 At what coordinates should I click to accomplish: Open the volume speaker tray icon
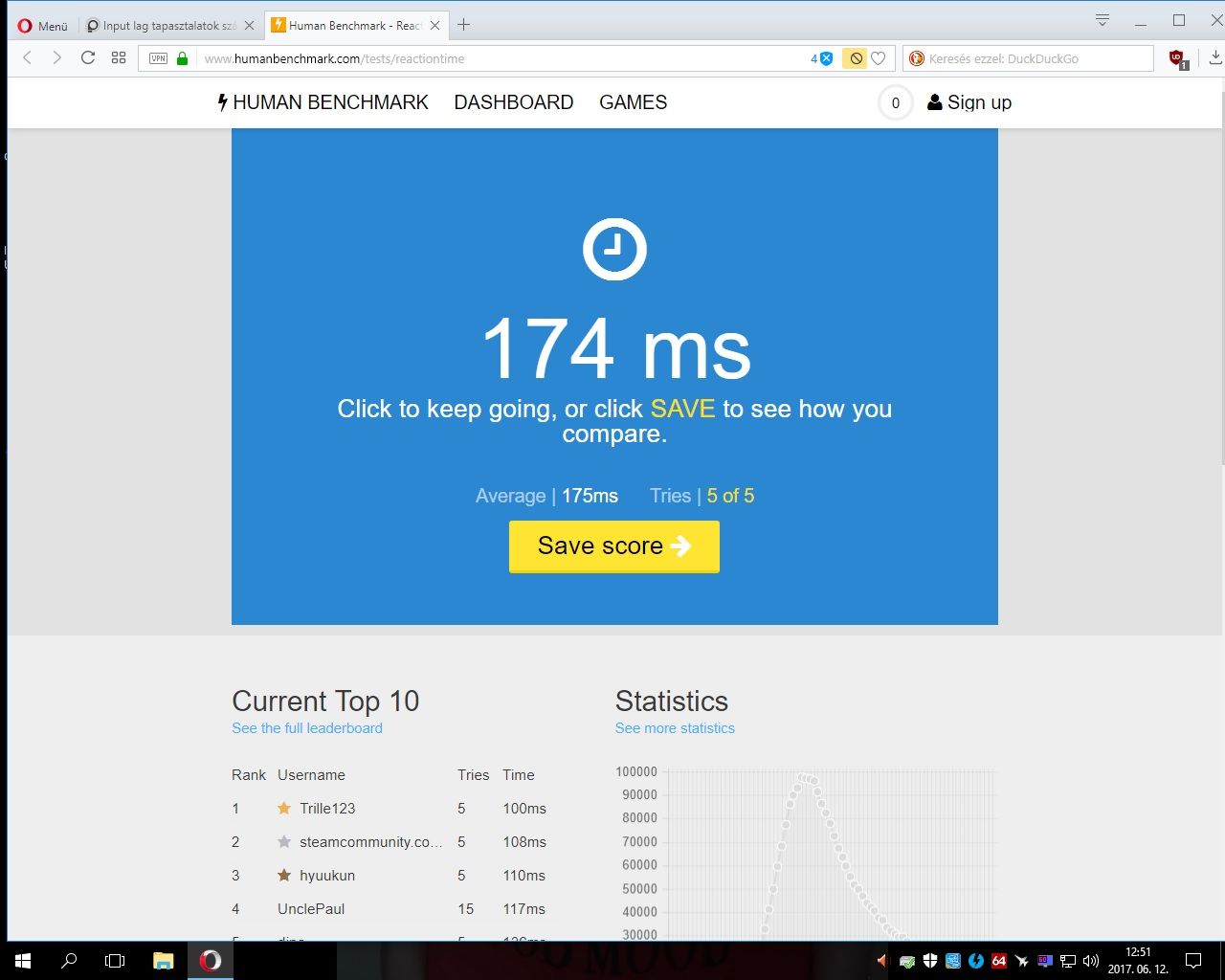click(x=1091, y=961)
